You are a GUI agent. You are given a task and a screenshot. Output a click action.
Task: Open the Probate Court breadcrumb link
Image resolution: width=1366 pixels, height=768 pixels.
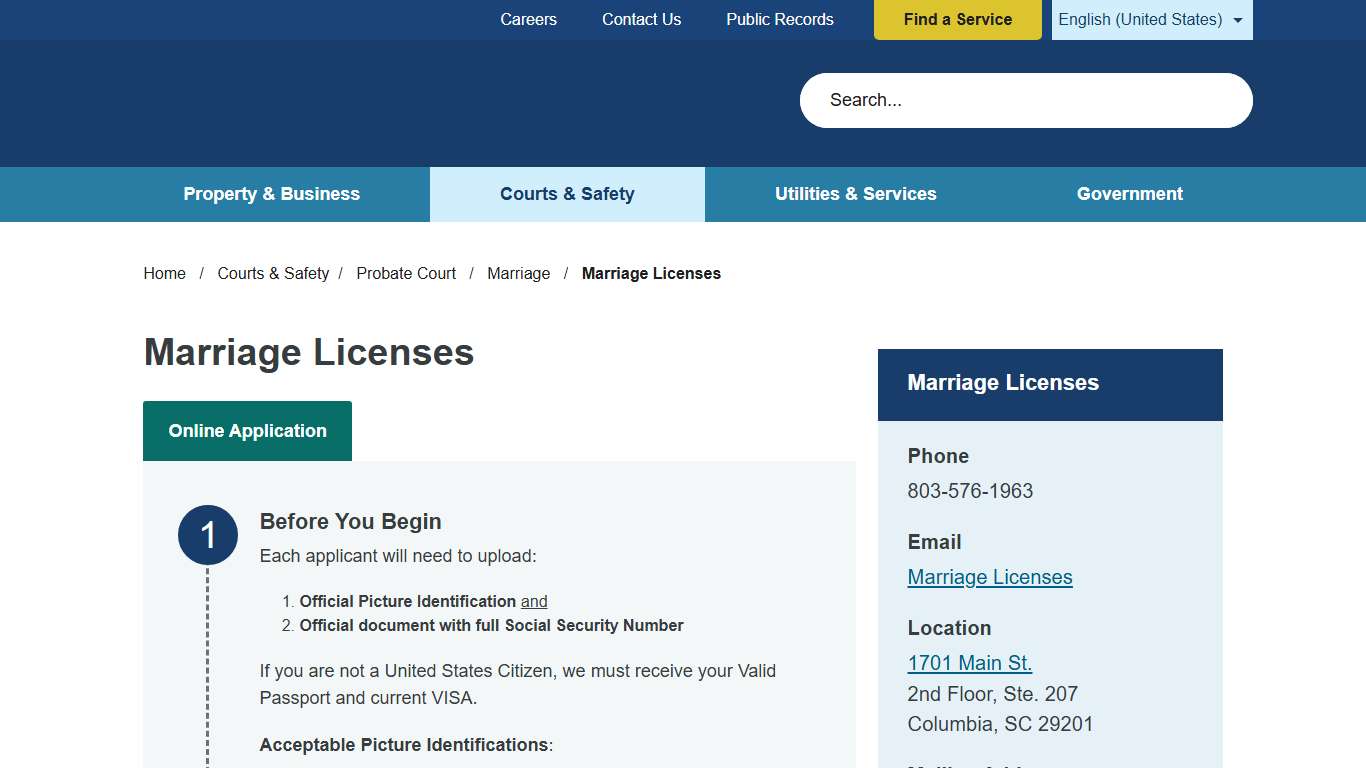[406, 273]
